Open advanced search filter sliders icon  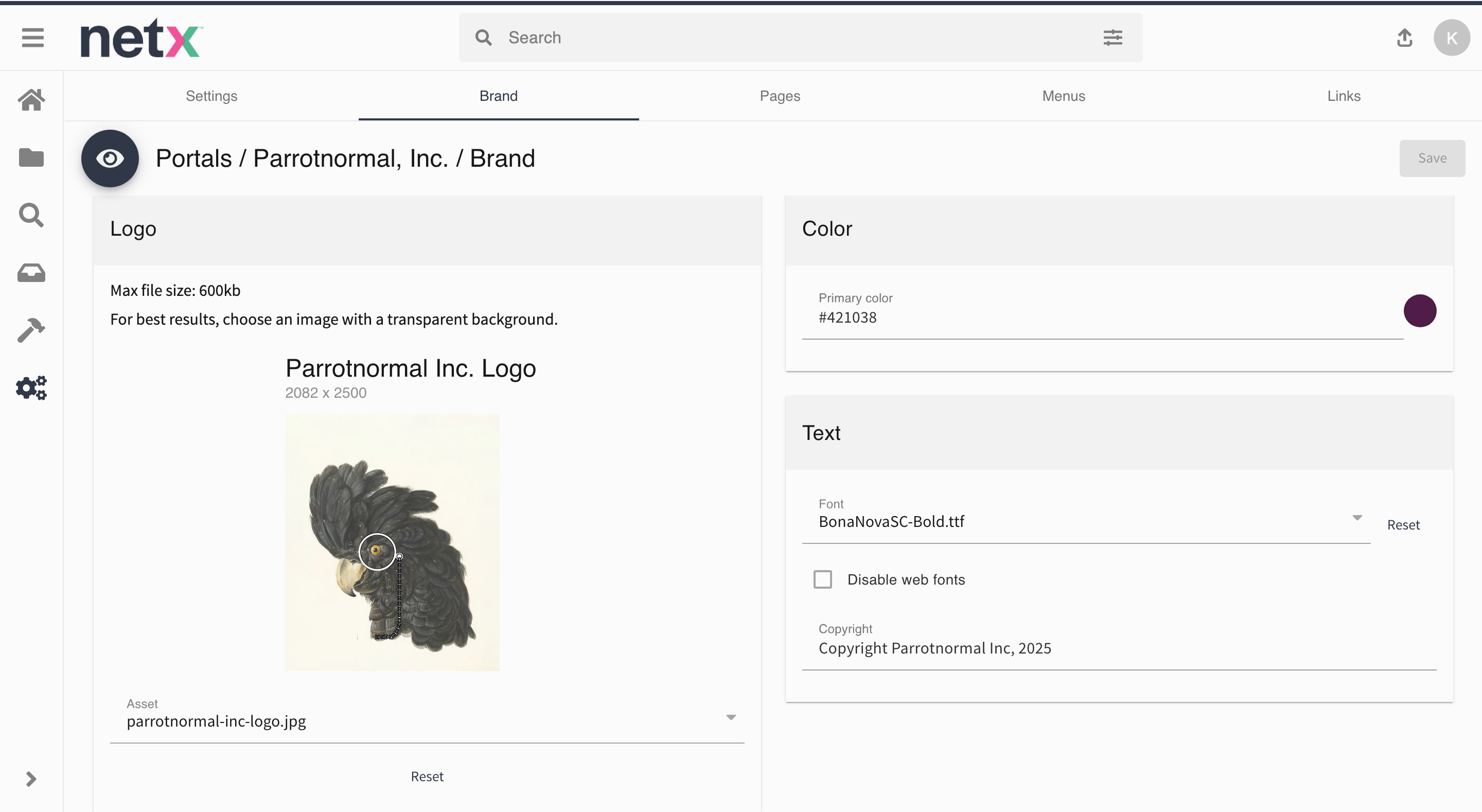[x=1113, y=38]
